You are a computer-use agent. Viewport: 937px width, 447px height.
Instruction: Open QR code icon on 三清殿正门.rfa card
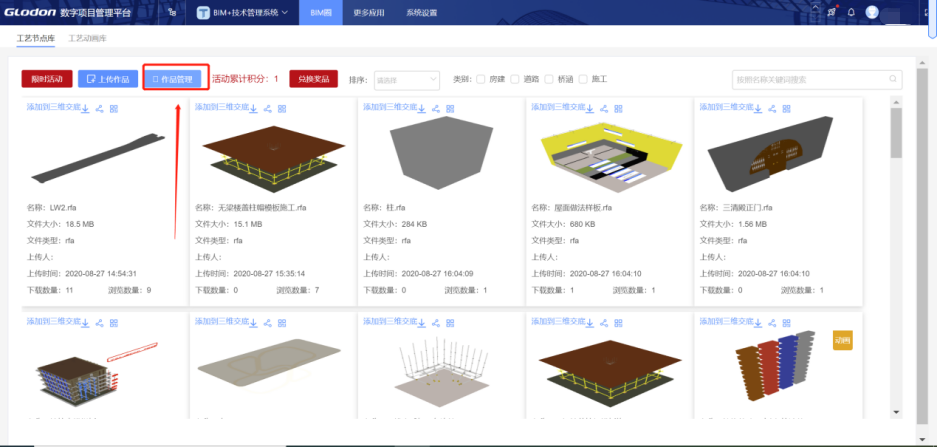[x=787, y=109]
